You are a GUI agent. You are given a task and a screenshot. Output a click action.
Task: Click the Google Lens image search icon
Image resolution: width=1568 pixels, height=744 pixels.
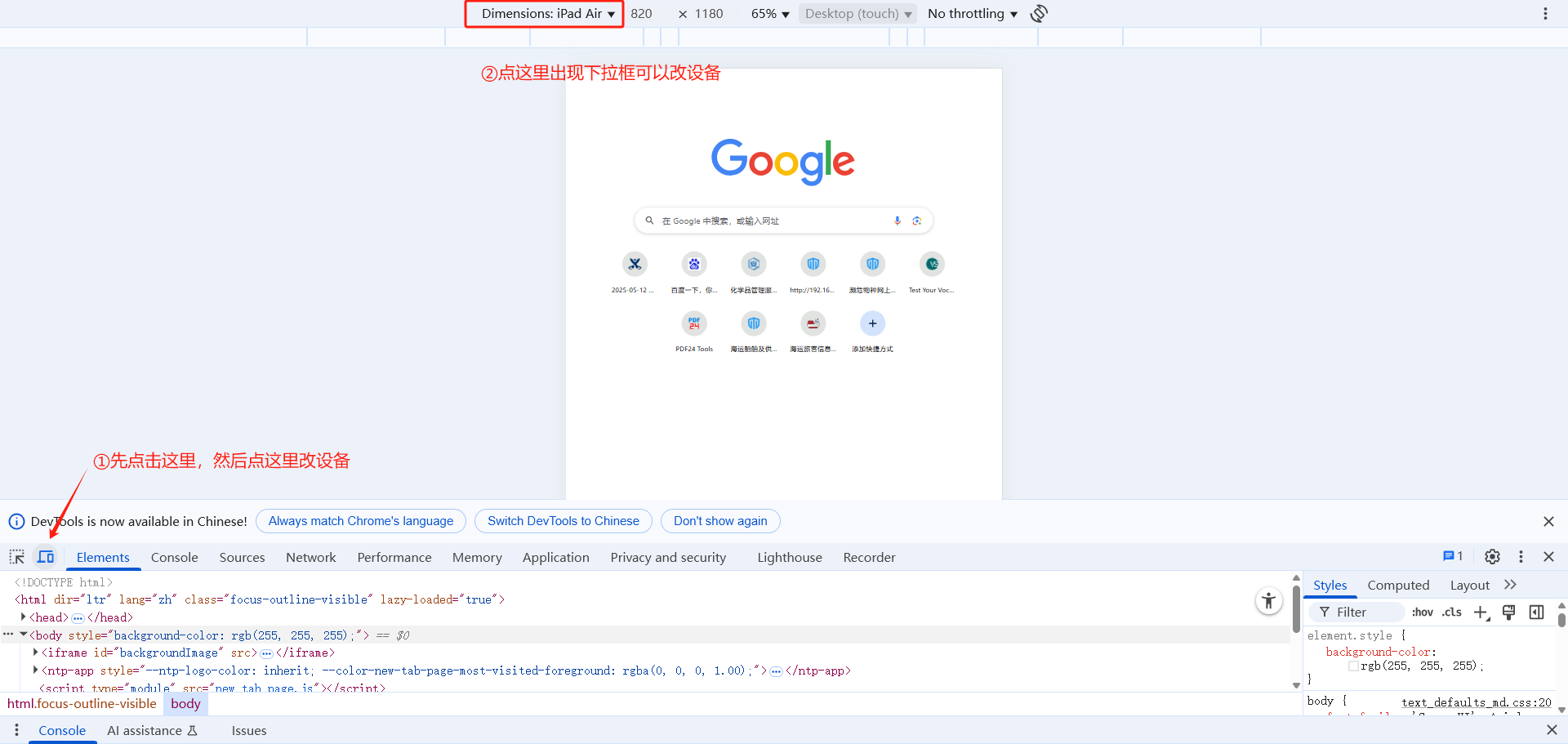coord(916,221)
